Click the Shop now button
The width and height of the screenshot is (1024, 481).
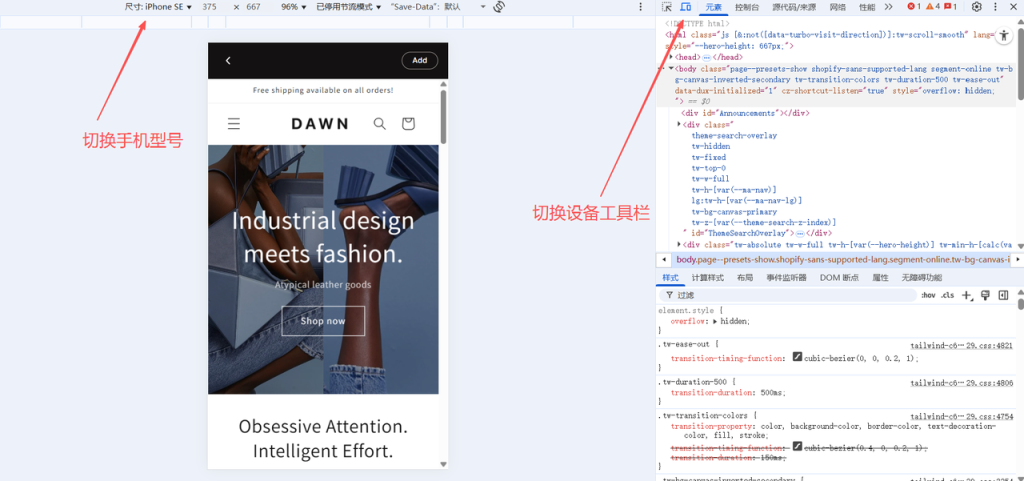(x=323, y=321)
